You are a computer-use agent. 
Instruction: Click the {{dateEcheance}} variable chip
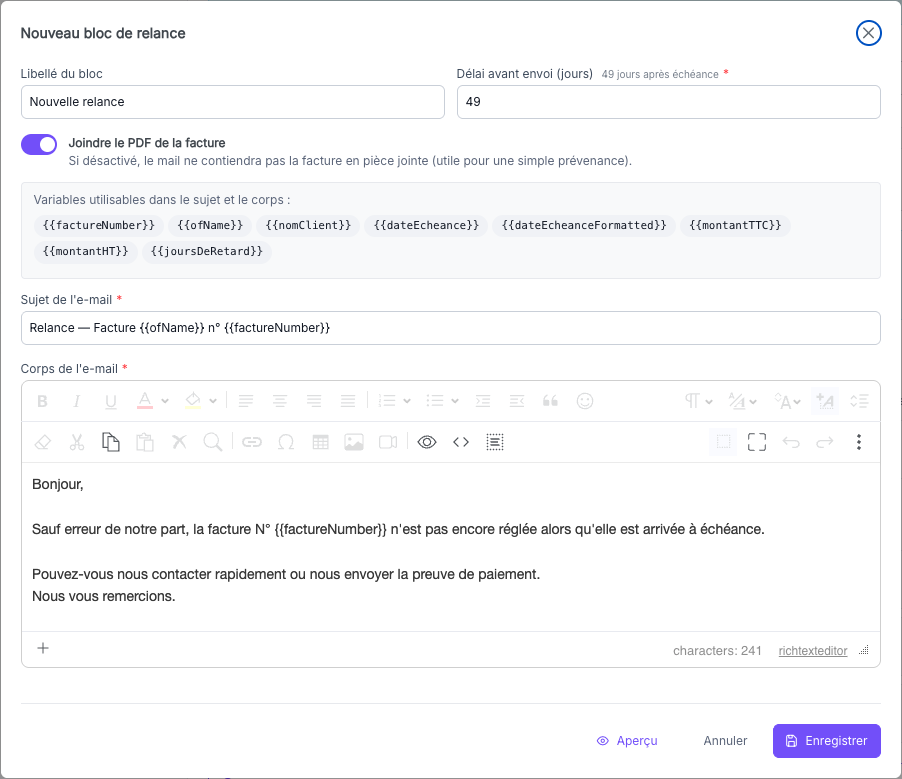coord(426,226)
